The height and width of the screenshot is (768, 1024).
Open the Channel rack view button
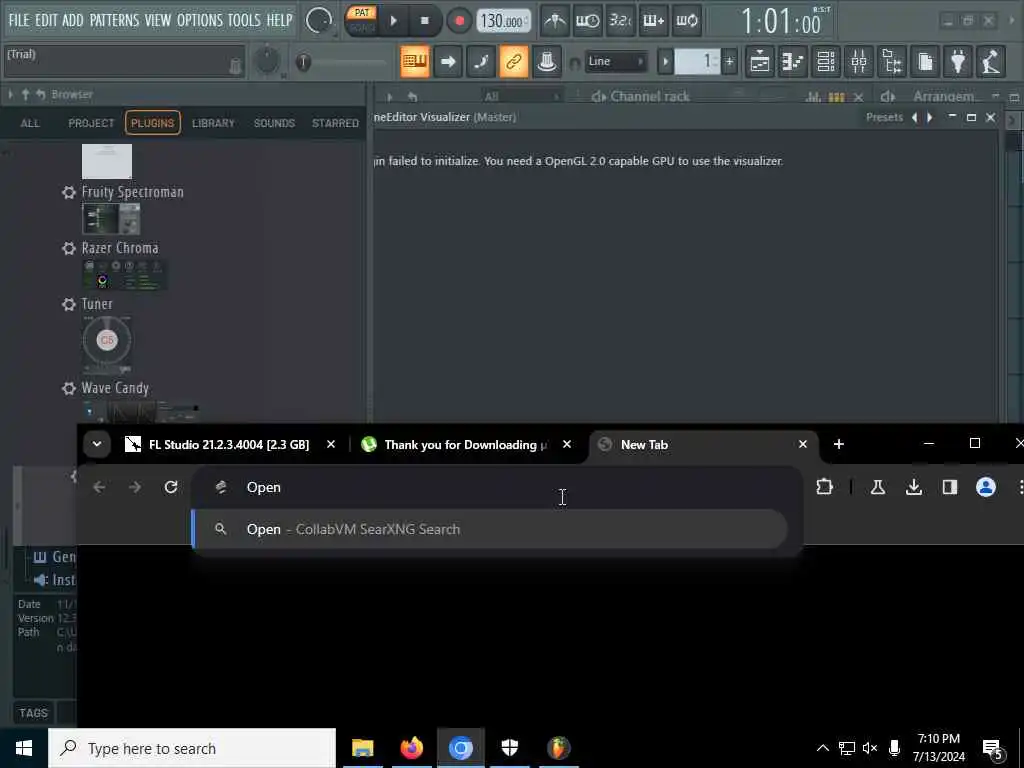point(826,61)
